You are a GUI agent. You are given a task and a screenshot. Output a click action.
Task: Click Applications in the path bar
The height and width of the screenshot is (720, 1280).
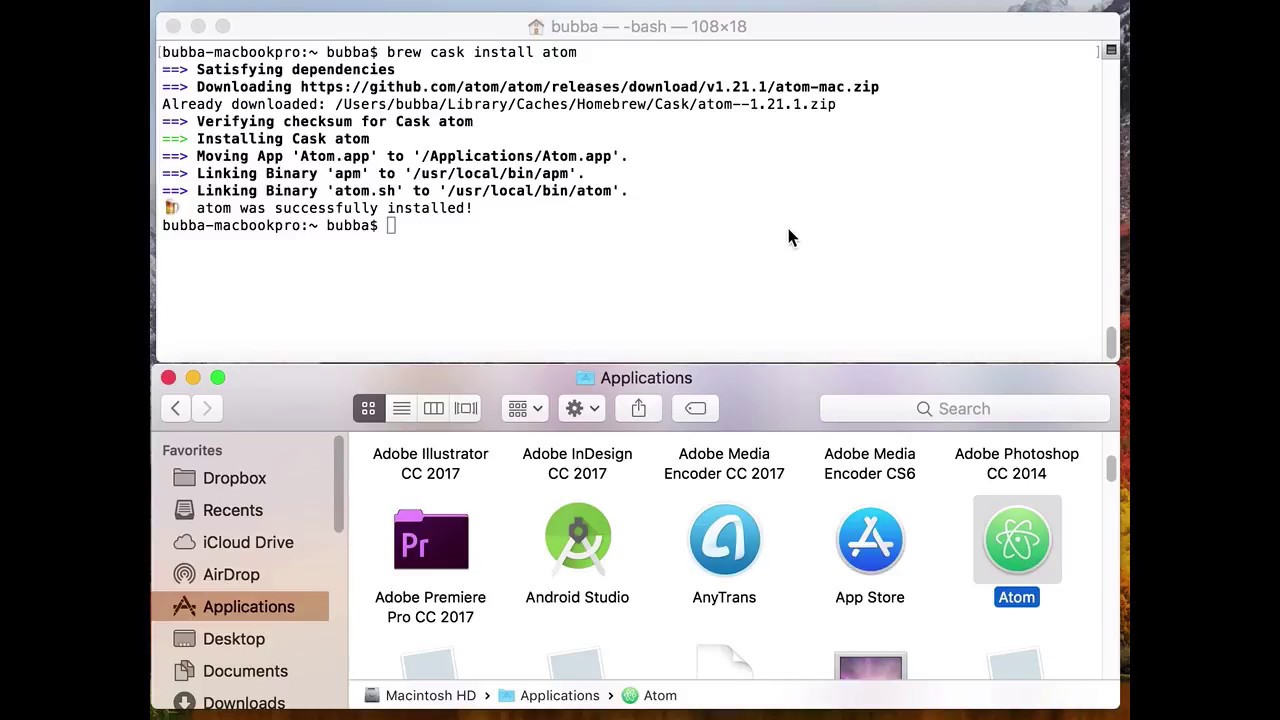(x=549, y=695)
